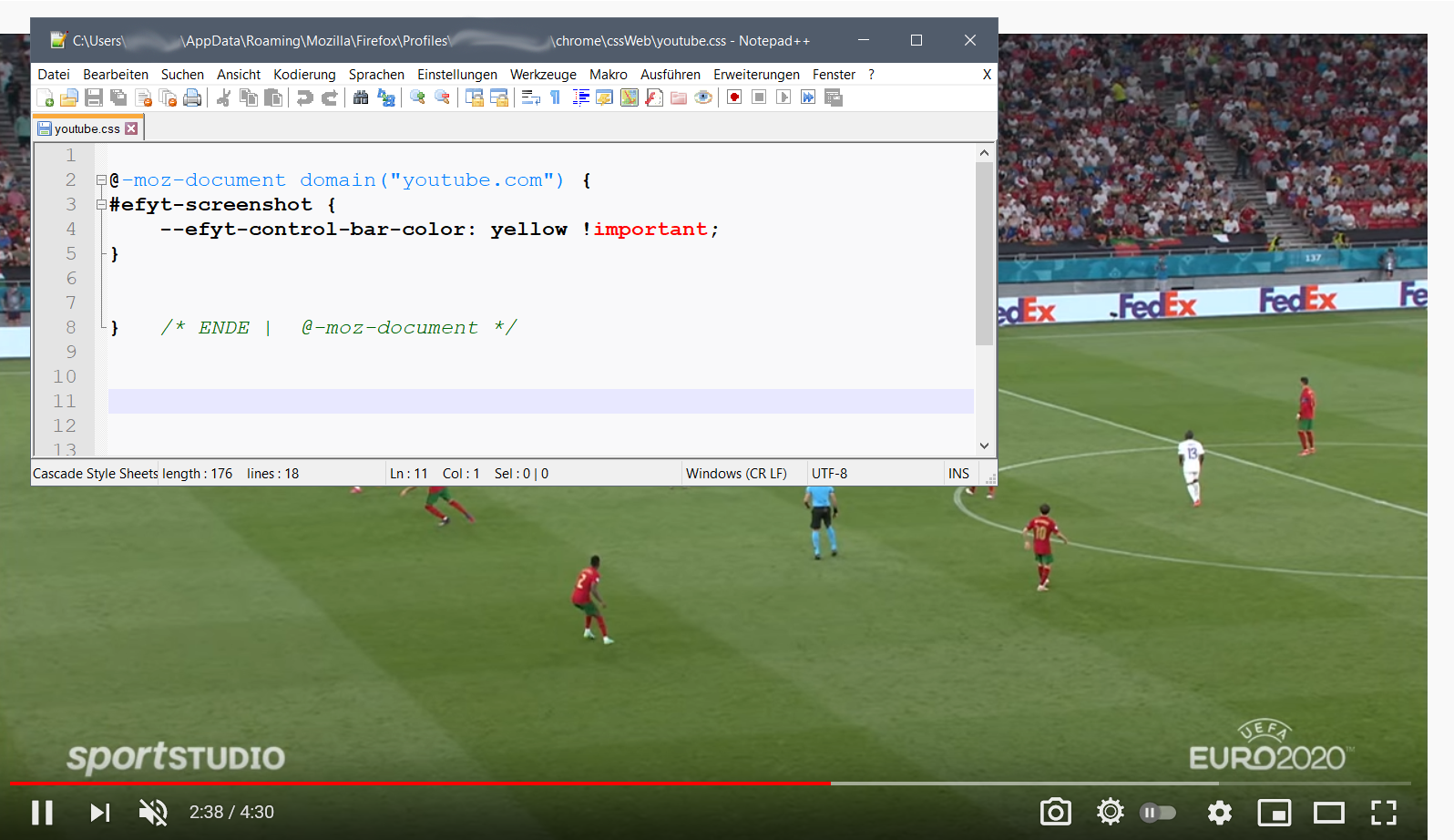Redo the last undone edit
This screenshot has height=840, width=1454.
tap(329, 97)
